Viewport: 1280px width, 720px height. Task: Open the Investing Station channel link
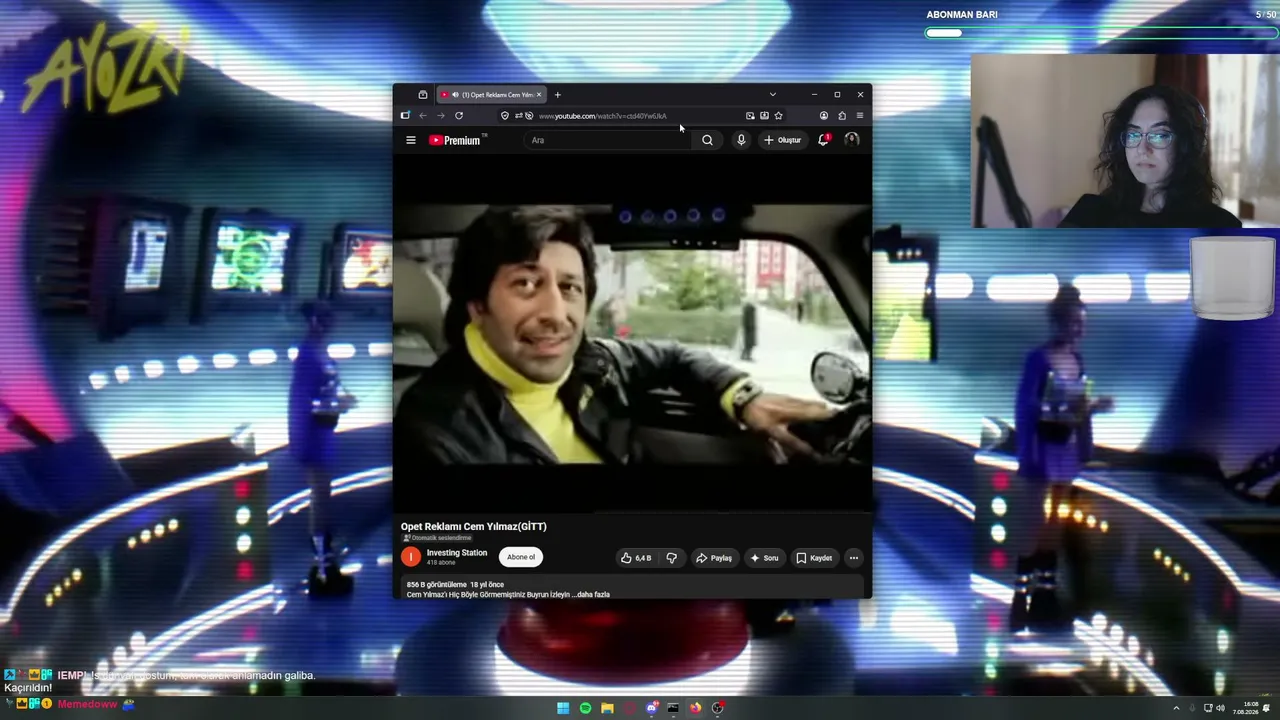point(457,553)
